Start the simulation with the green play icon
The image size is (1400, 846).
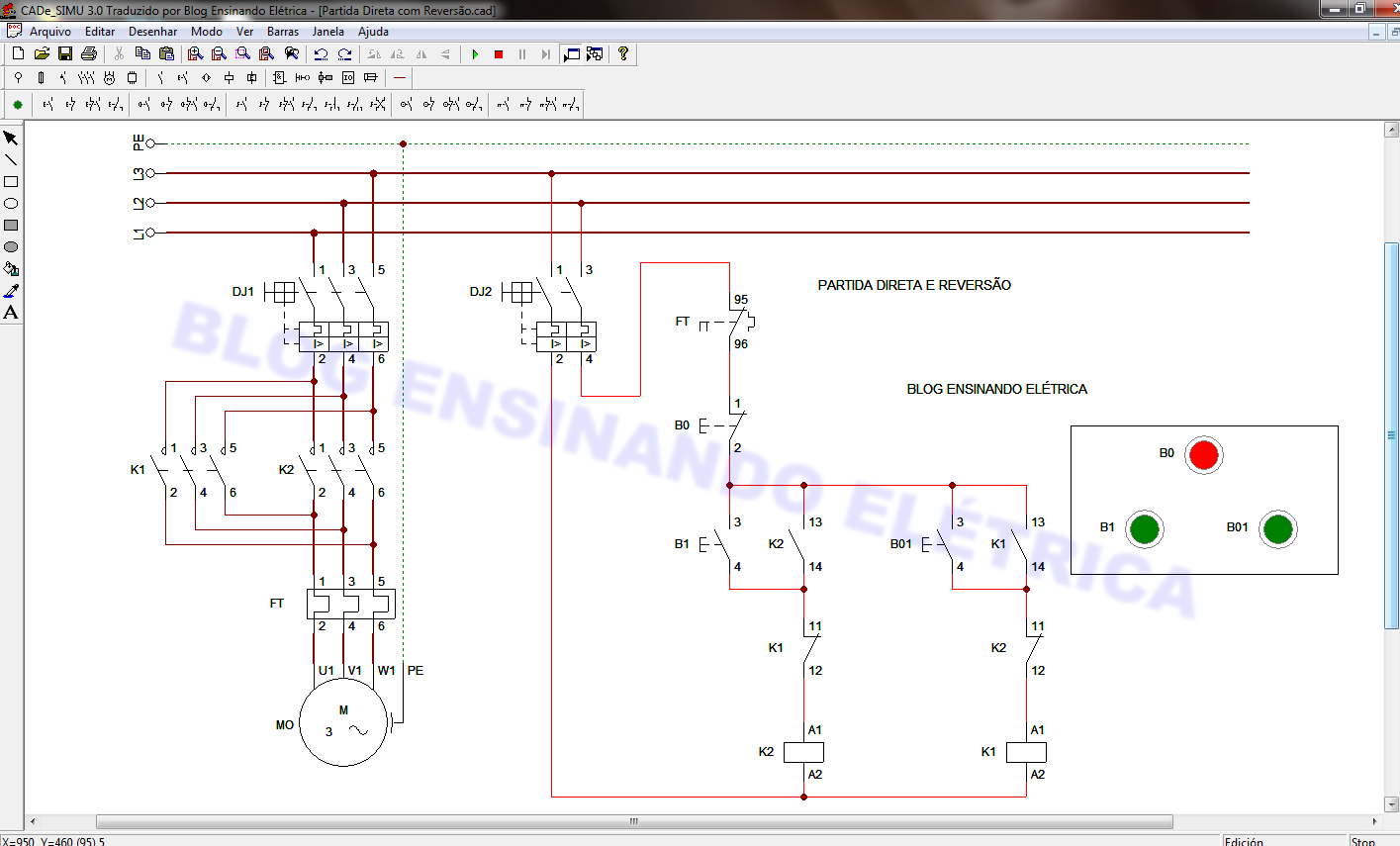475,54
